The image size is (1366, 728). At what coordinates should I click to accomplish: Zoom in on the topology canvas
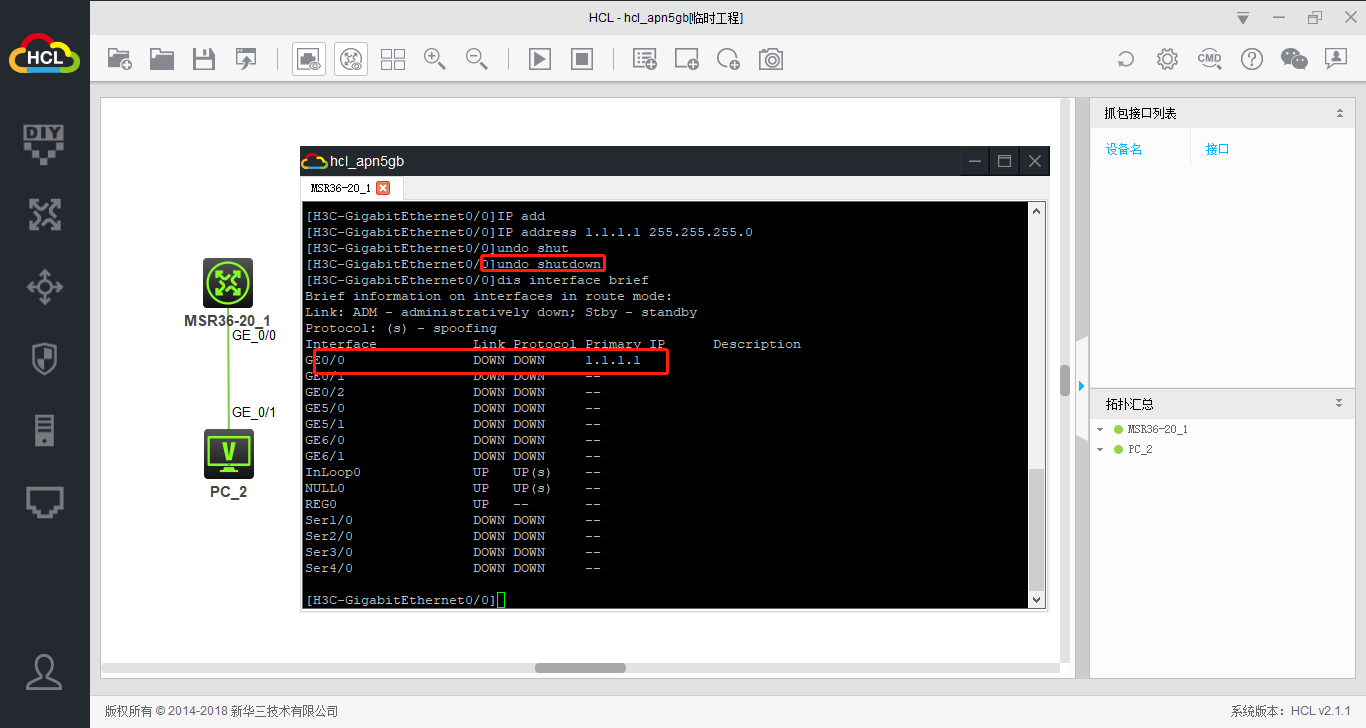[435, 59]
